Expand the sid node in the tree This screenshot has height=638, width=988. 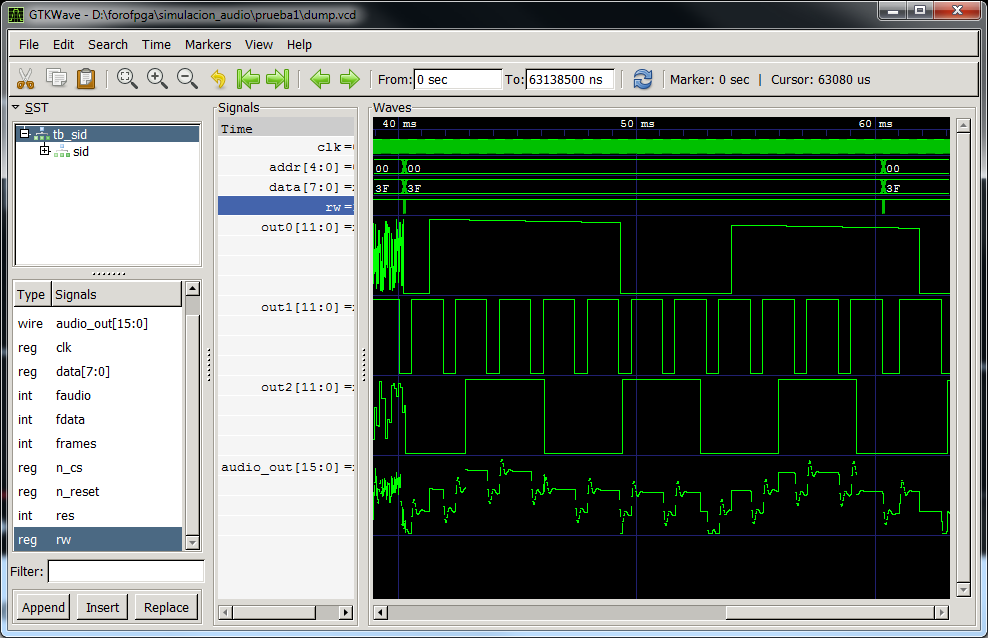click(x=44, y=151)
